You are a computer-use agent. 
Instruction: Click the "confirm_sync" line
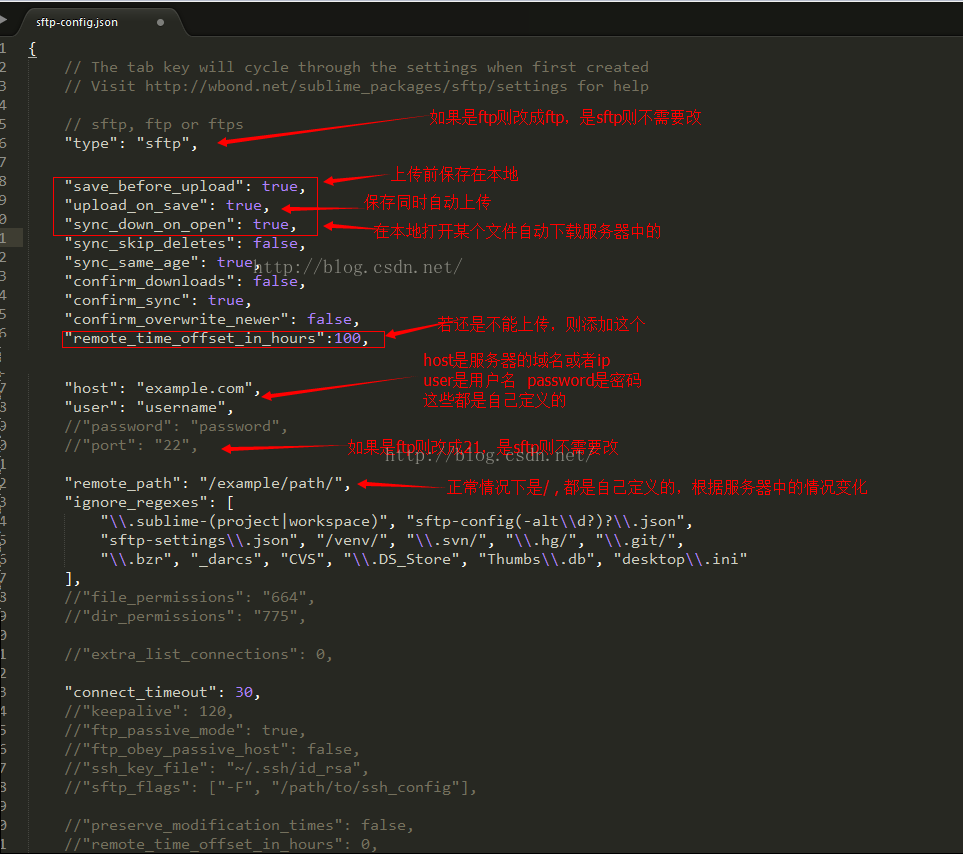point(158,300)
